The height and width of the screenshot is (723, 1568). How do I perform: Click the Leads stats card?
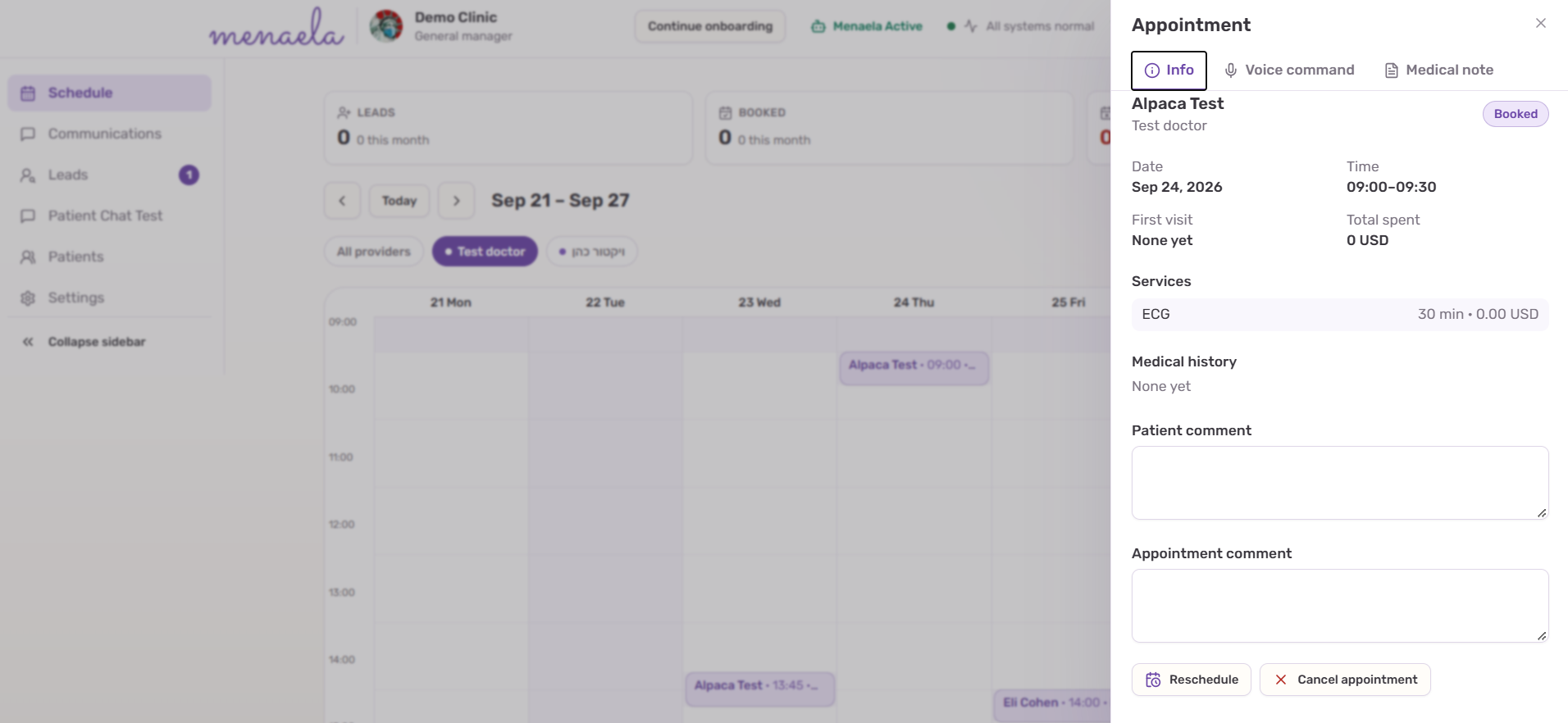[x=508, y=128]
